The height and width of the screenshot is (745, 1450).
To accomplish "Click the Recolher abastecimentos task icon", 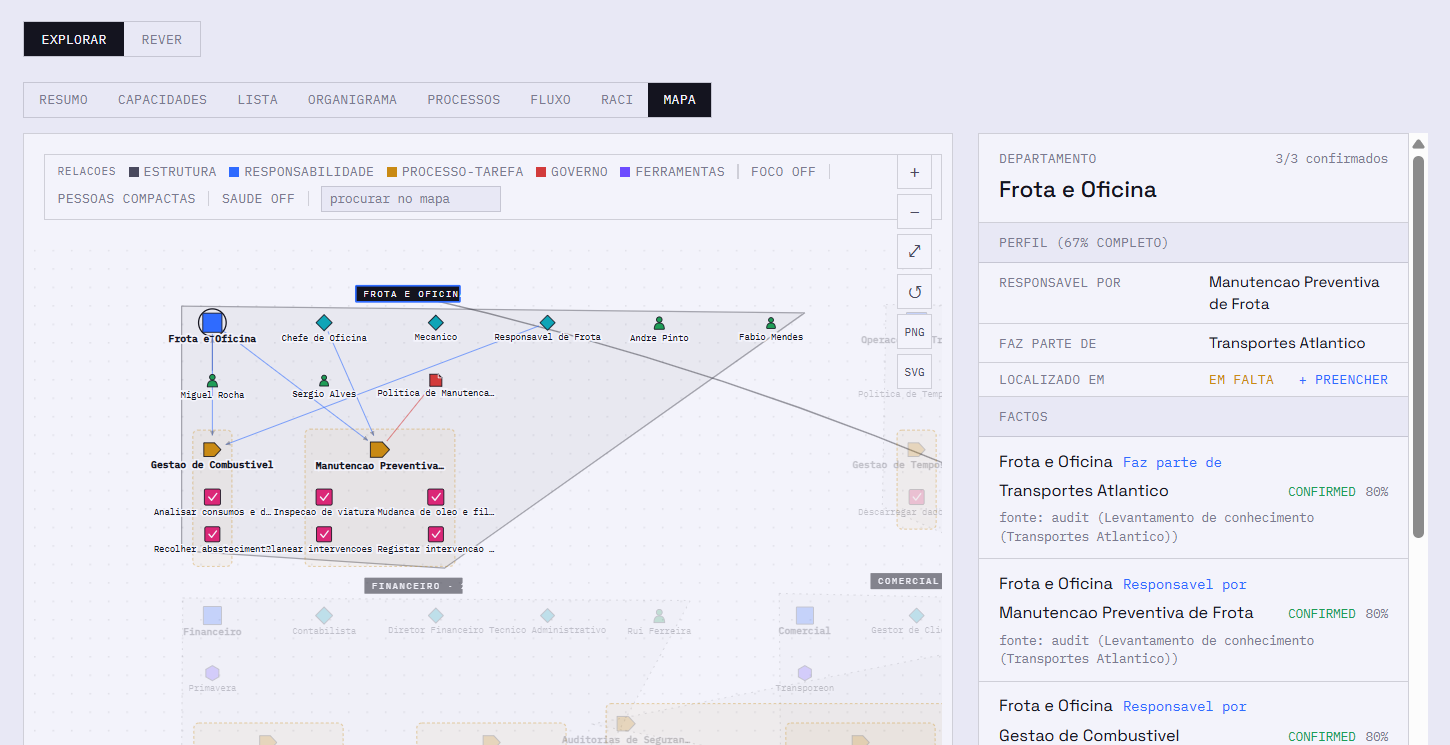I will [x=212, y=535].
